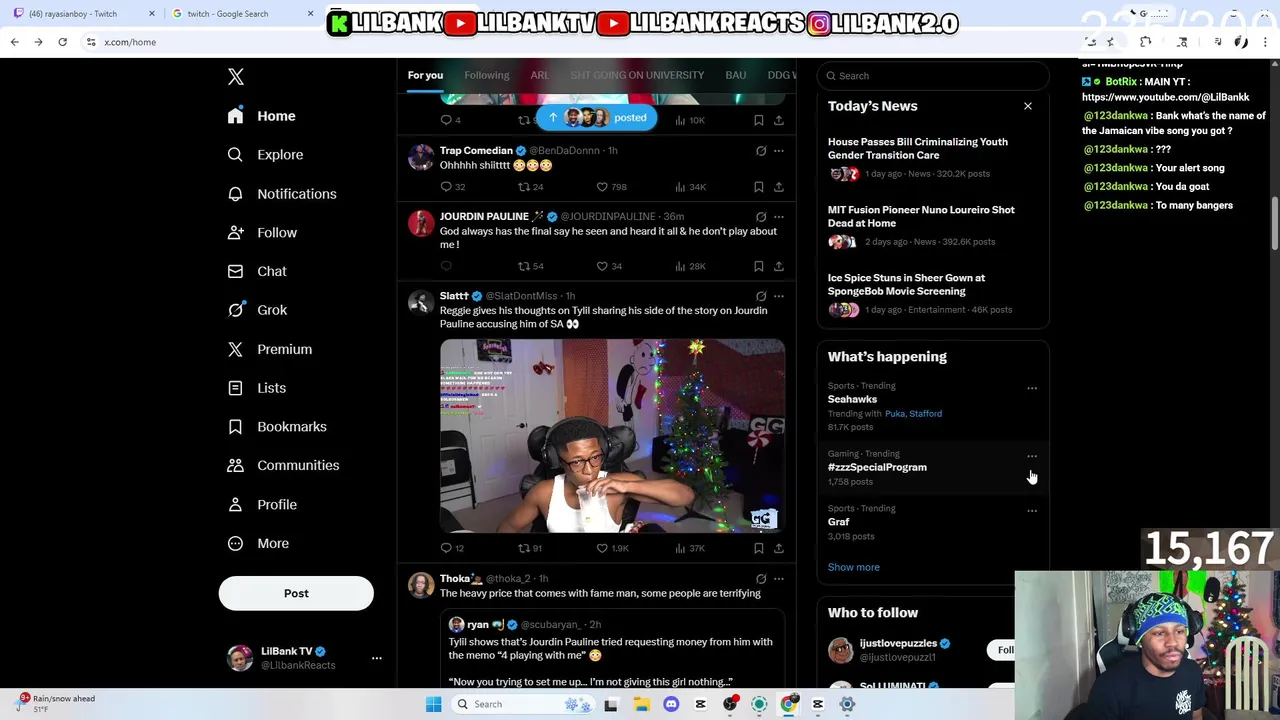Viewport: 1280px width, 720px height.
Task: Open Notifications page
Action: 283,194
